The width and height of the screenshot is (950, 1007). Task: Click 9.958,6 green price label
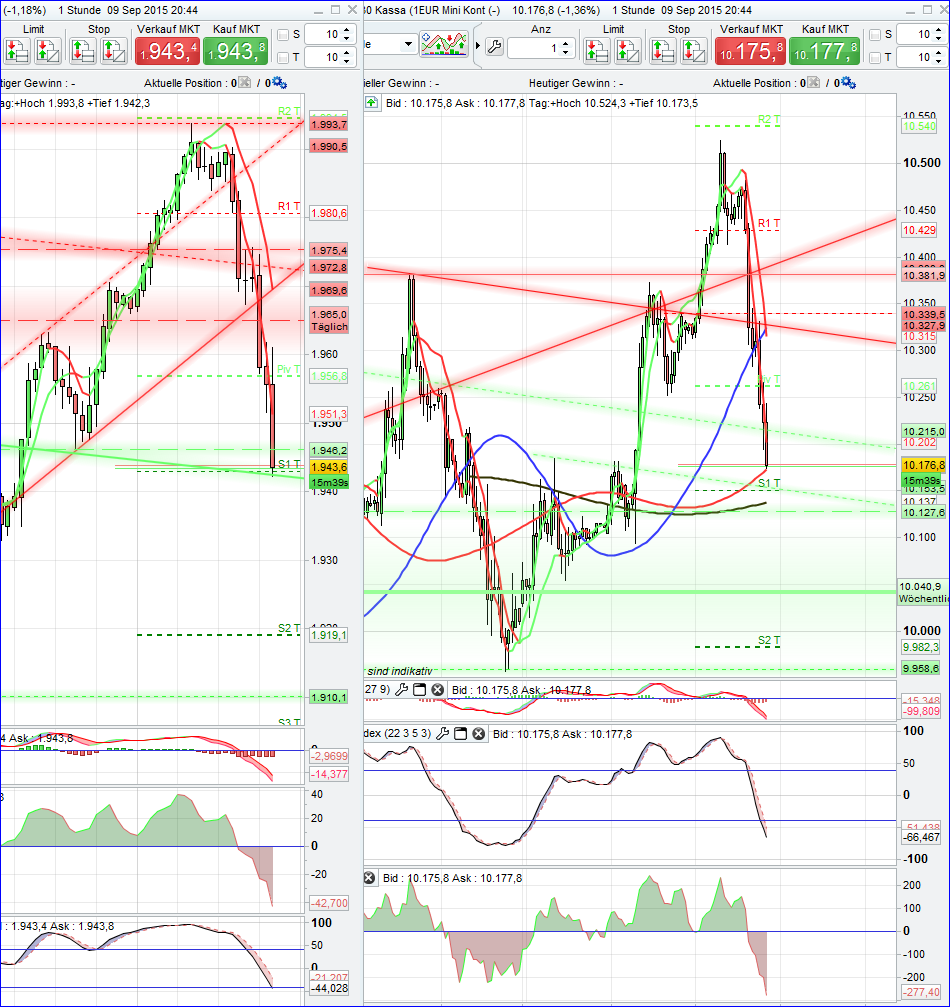(920, 669)
